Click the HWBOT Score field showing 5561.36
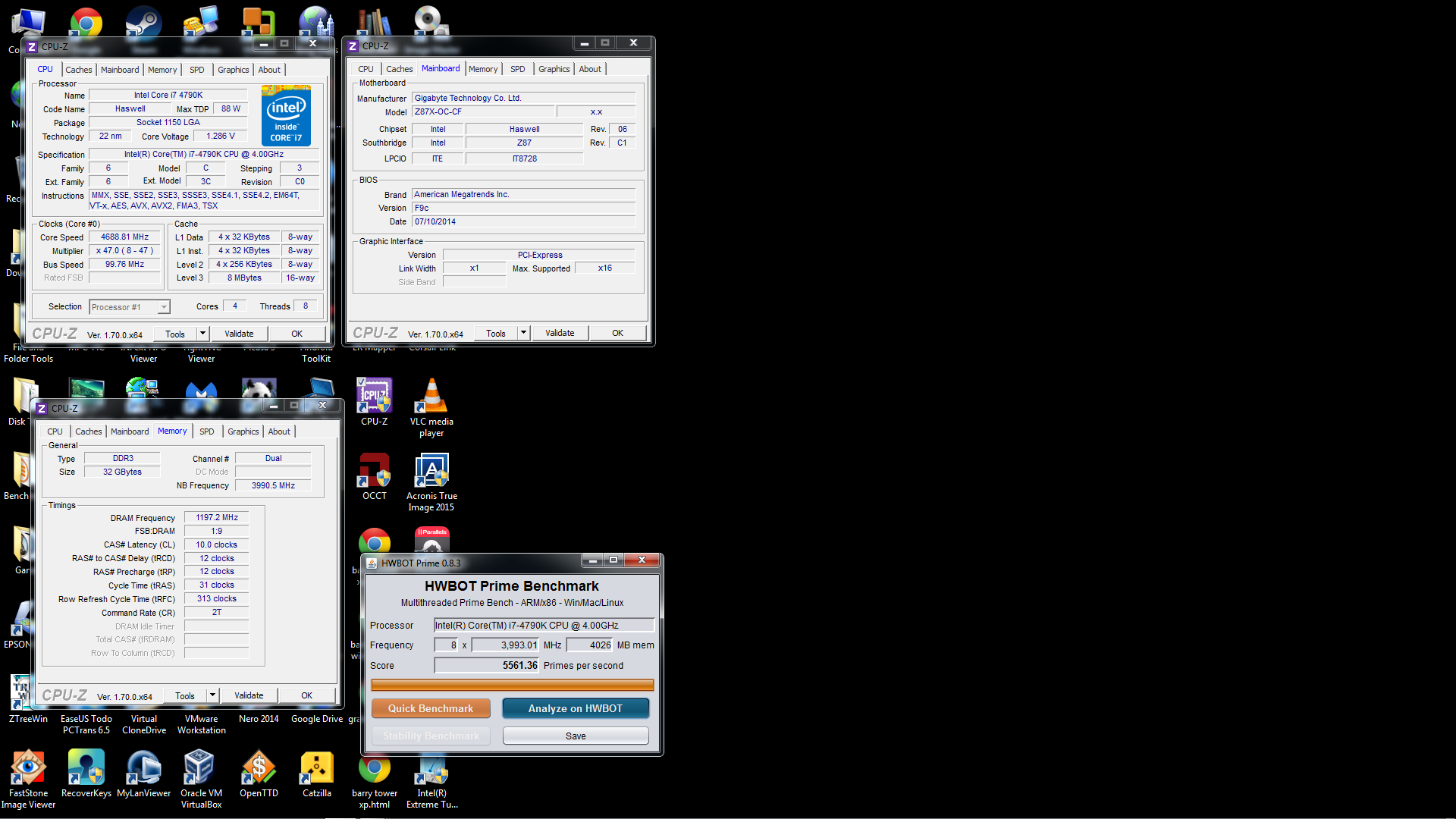The image size is (1456, 819). pyautogui.click(x=486, y=665)
